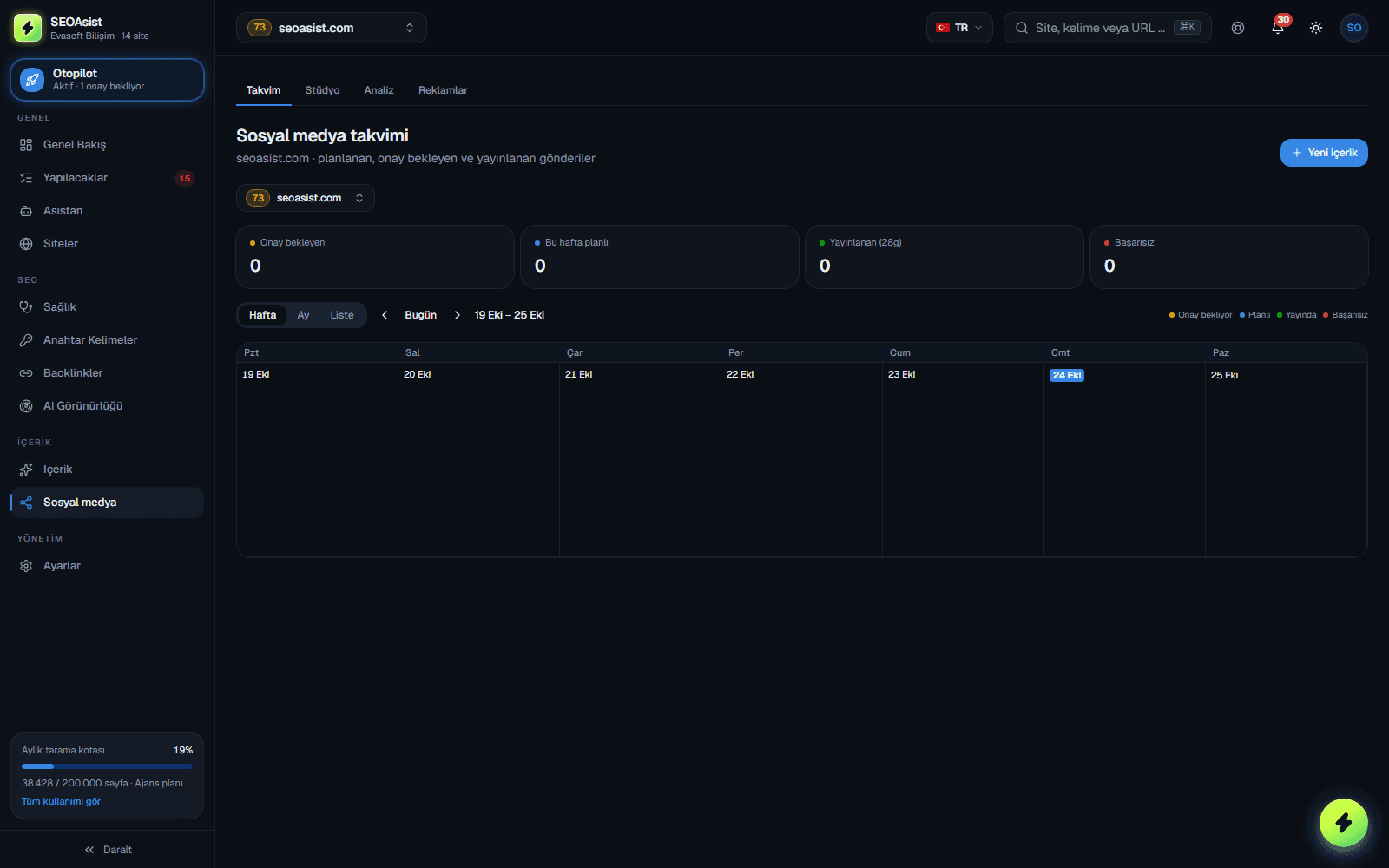Click the Yeni içerik button

coord(1324,153)
